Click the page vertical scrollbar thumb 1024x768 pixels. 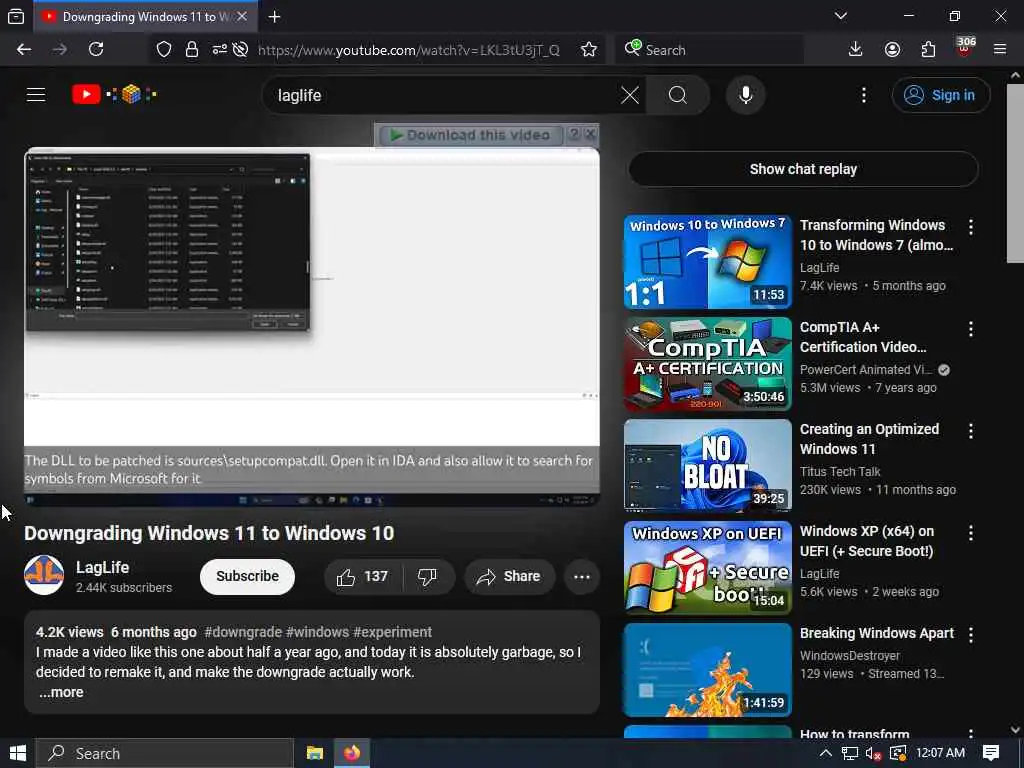click(1015, 173)
